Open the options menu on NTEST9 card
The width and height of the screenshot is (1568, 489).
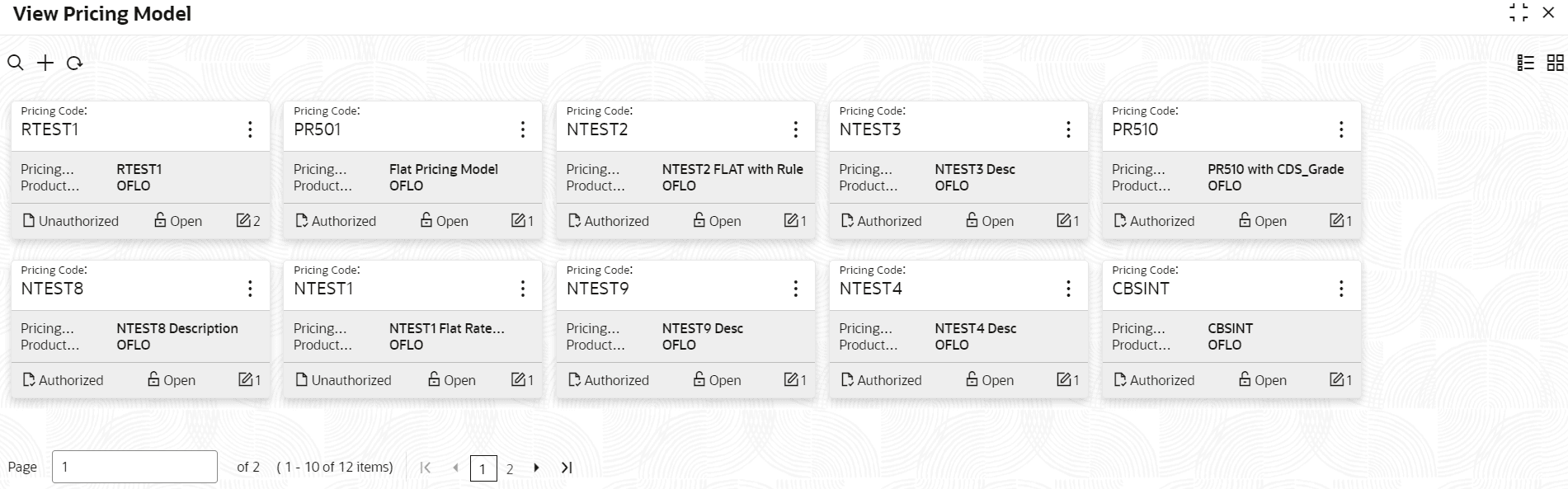795,288
